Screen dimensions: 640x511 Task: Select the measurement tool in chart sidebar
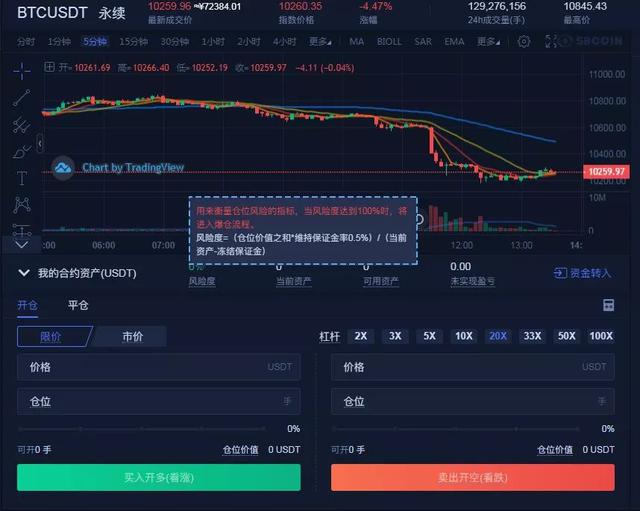point(22,230)
